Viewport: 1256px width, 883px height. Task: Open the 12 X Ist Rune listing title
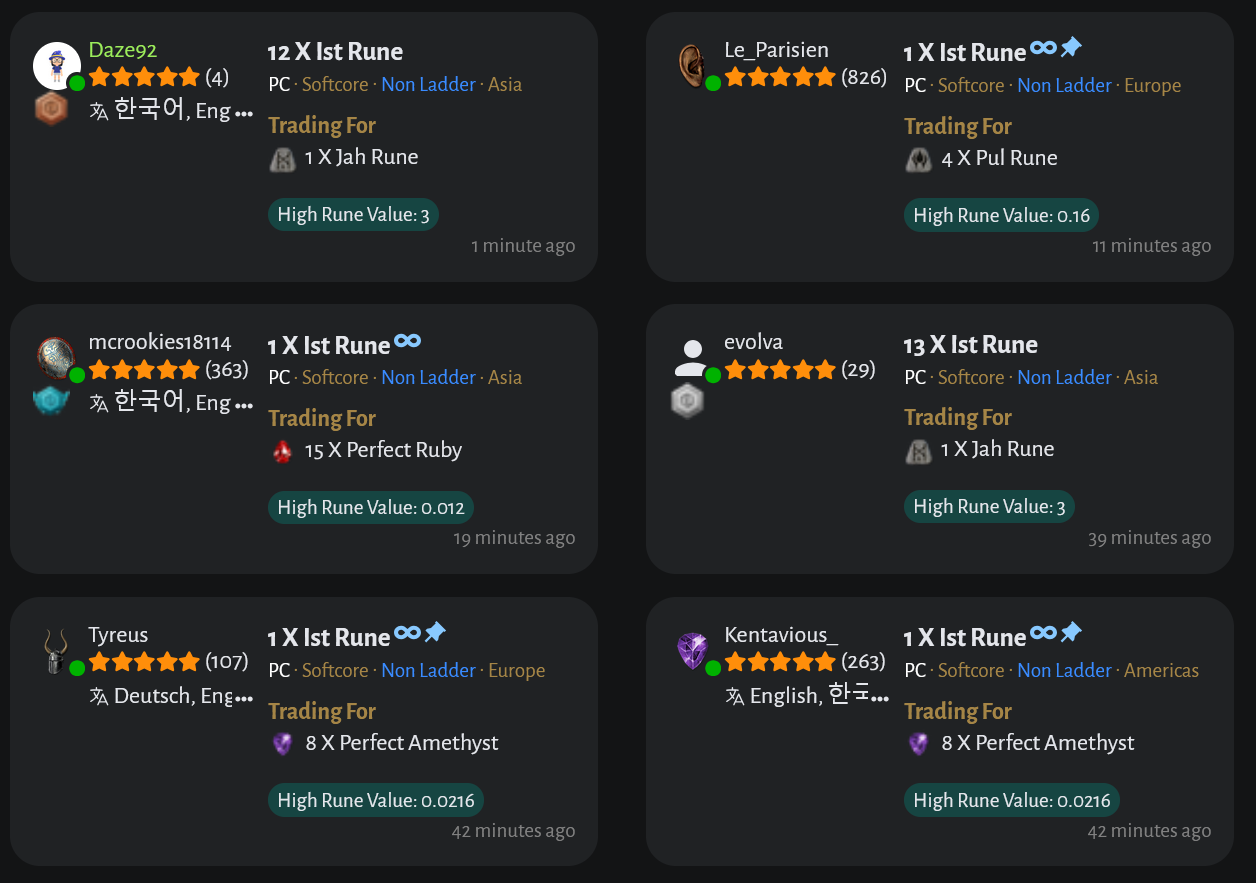335,52
